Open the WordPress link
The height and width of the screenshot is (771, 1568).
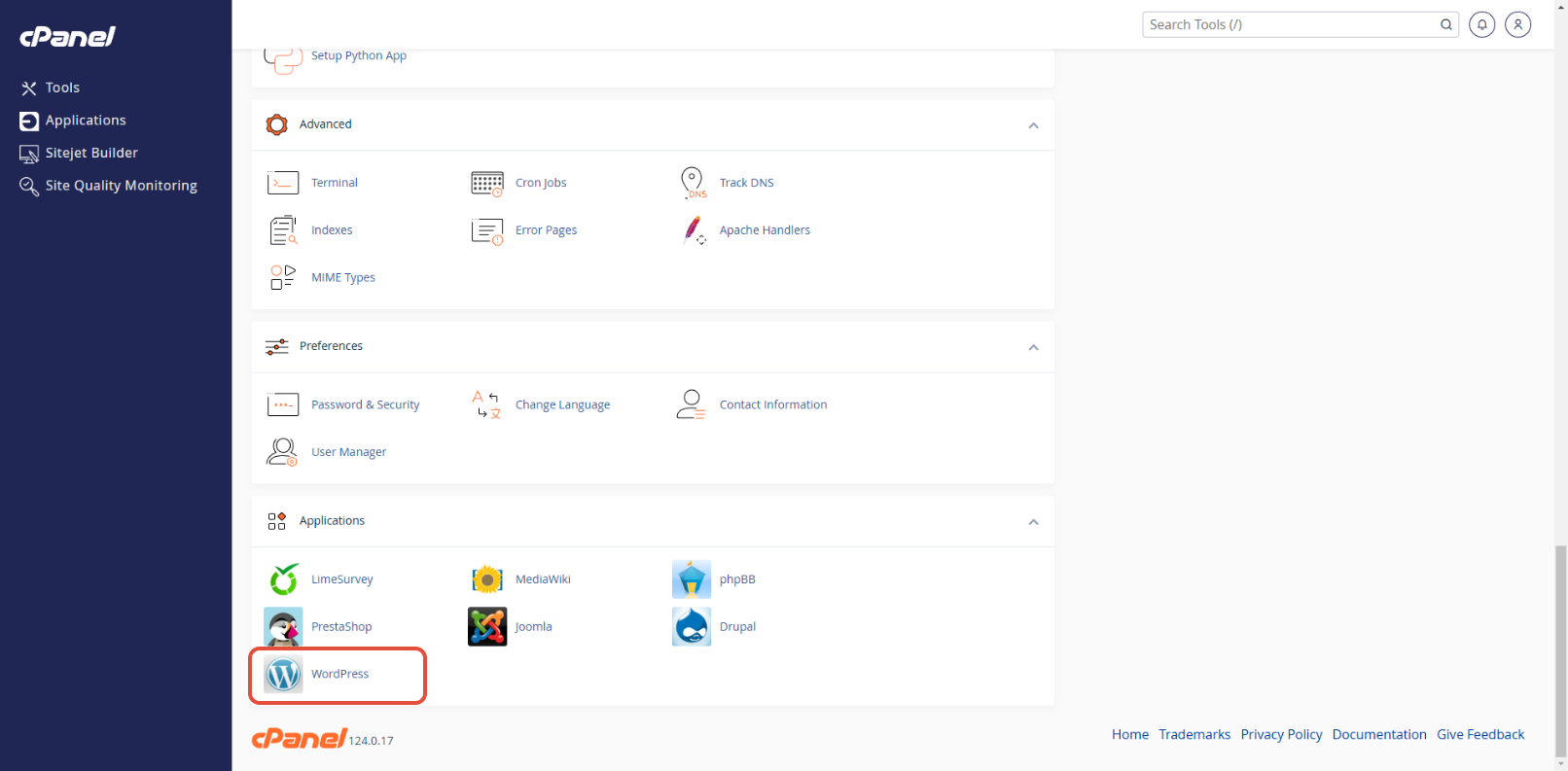click(x=340, y=674)
